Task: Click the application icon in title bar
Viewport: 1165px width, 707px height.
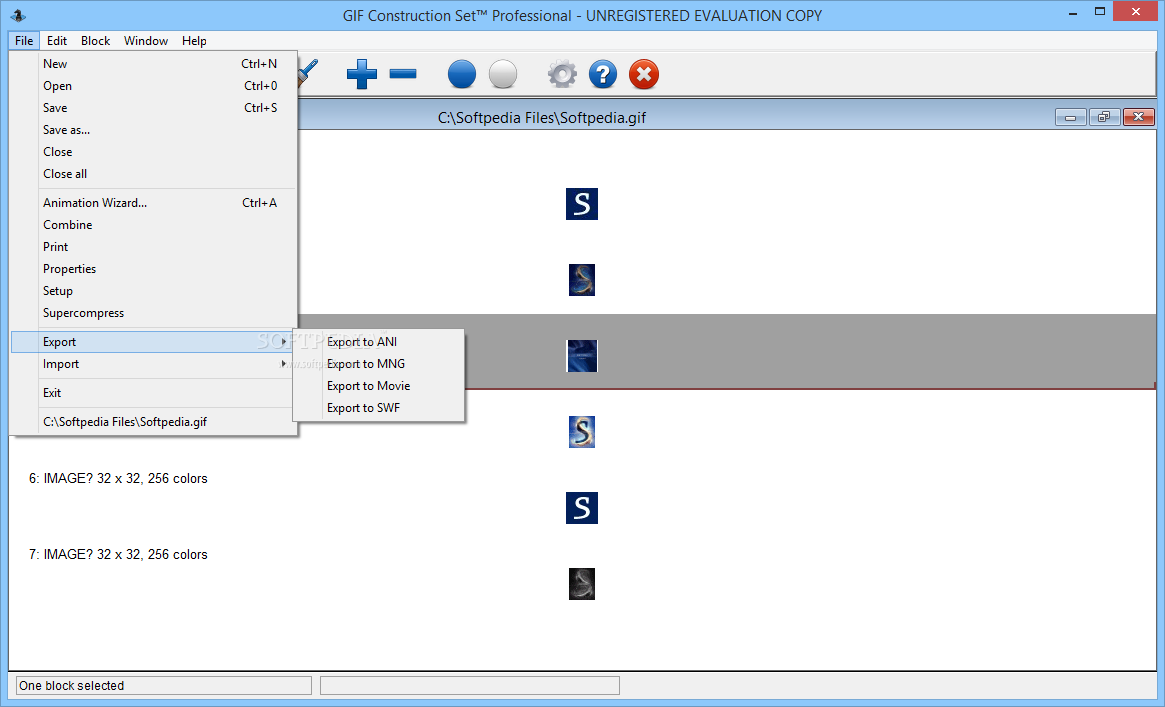Action: (x=18, y=15)
